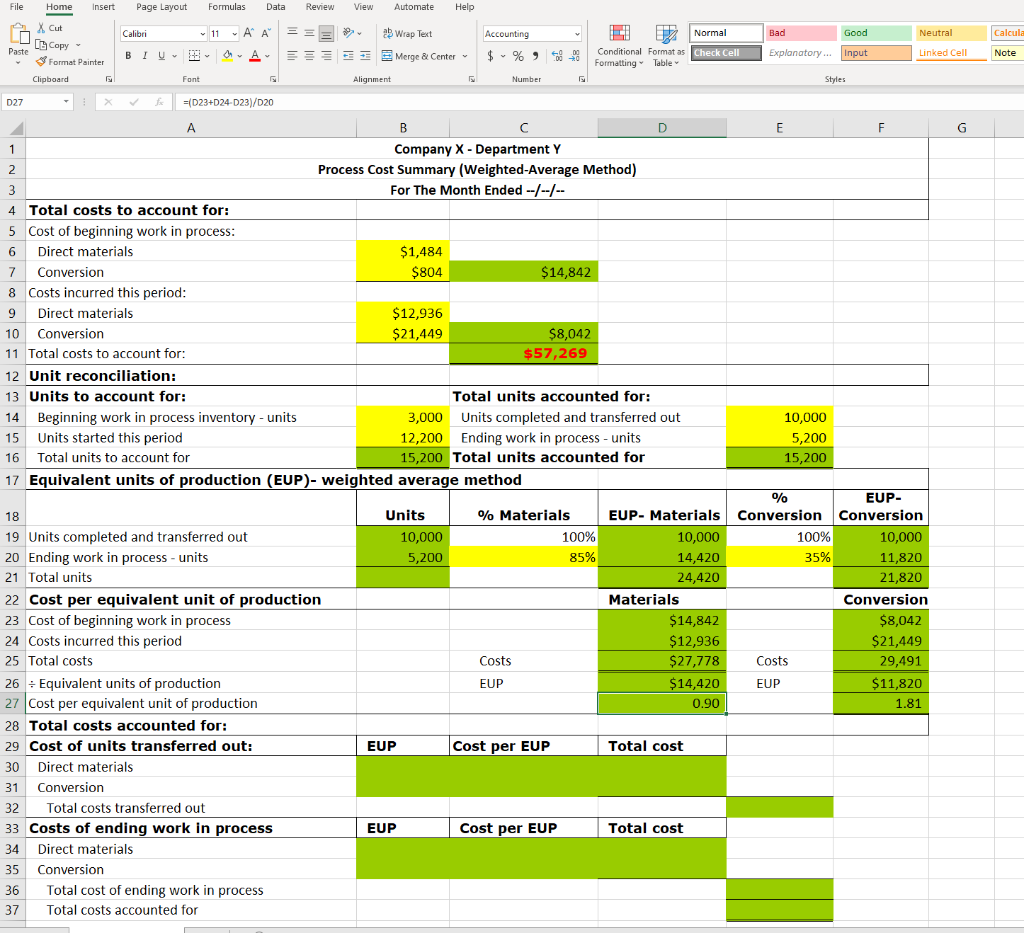Open Fill Color palette arrow

tap(240, 56)
